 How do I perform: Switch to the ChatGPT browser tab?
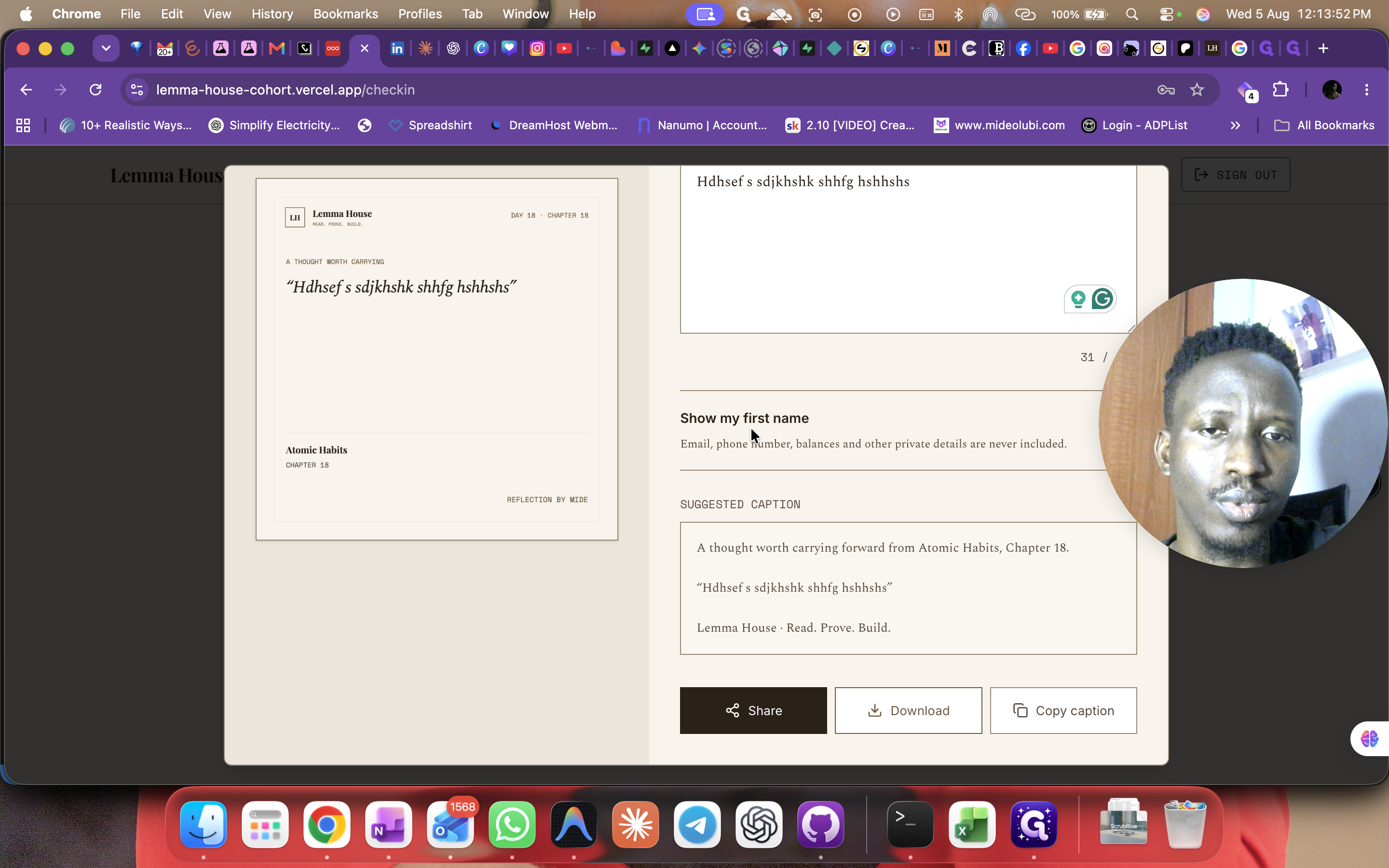[x=453, y=48]
